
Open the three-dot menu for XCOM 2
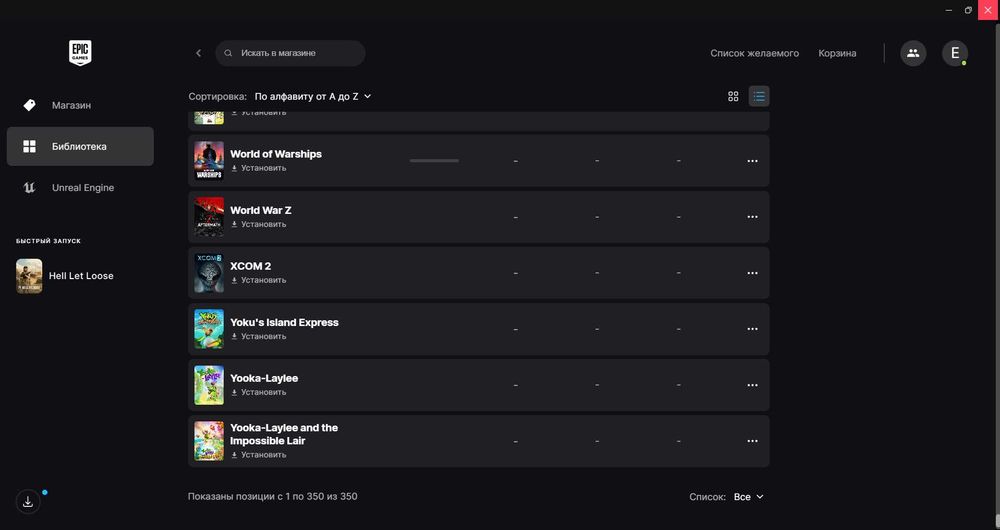pos(752,273)
